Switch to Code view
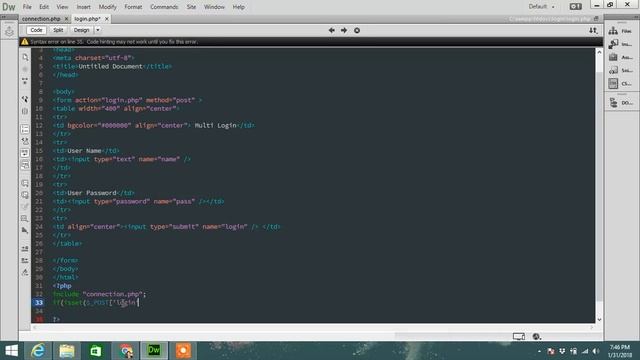640x360 pixels. 36,30
